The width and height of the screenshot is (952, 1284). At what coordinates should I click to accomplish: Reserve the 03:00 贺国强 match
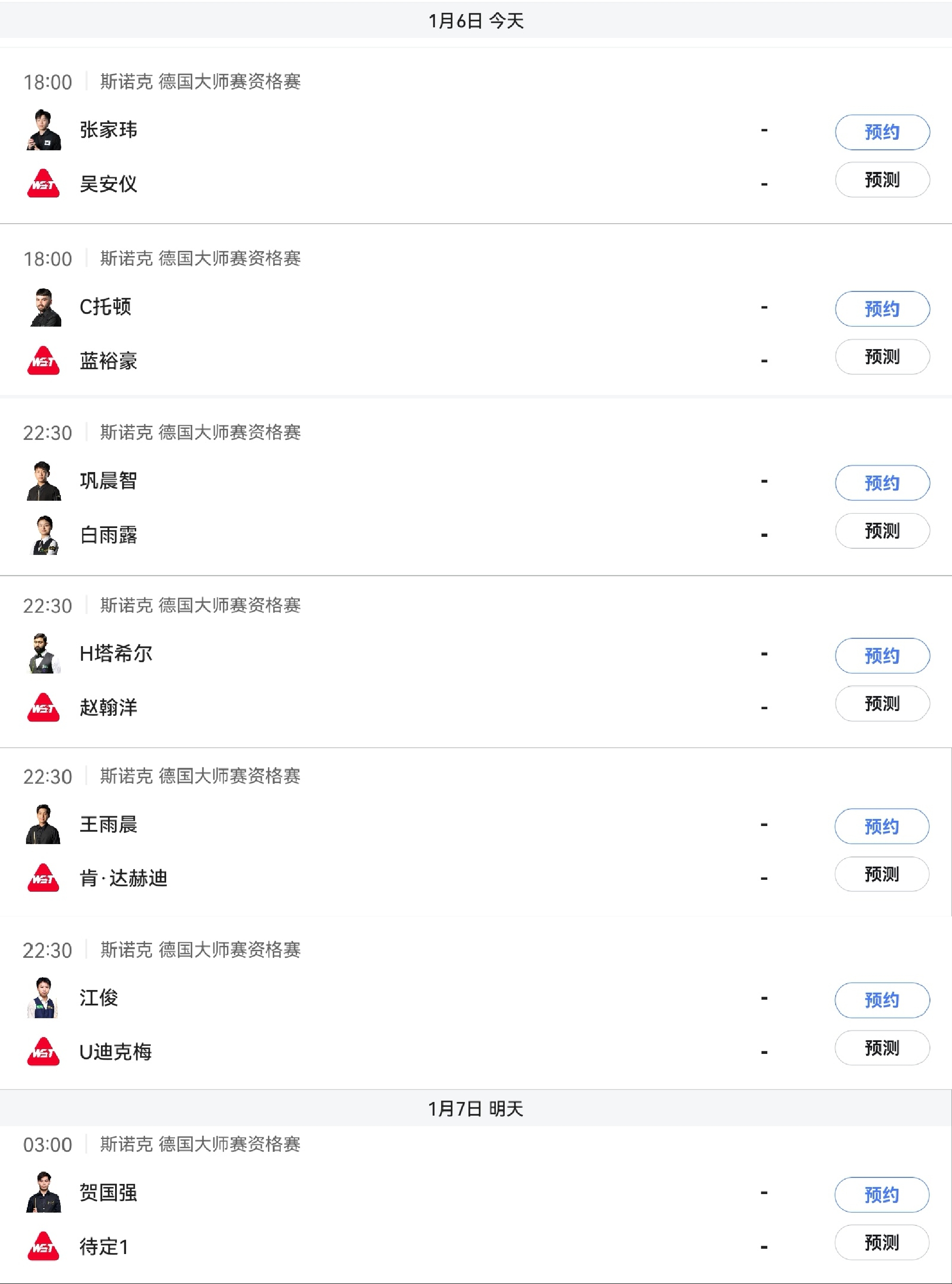coord(881,1195)
